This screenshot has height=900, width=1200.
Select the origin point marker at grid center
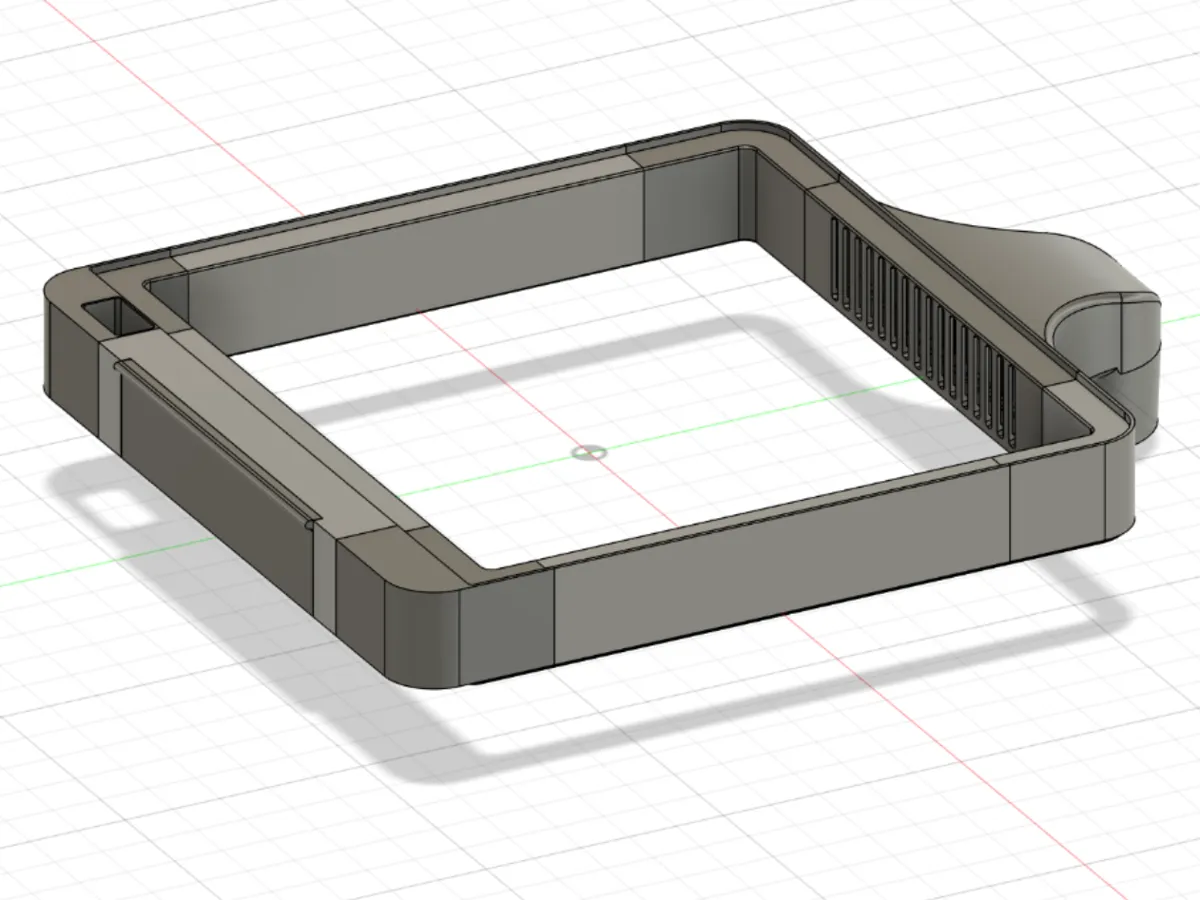[588, 453]
